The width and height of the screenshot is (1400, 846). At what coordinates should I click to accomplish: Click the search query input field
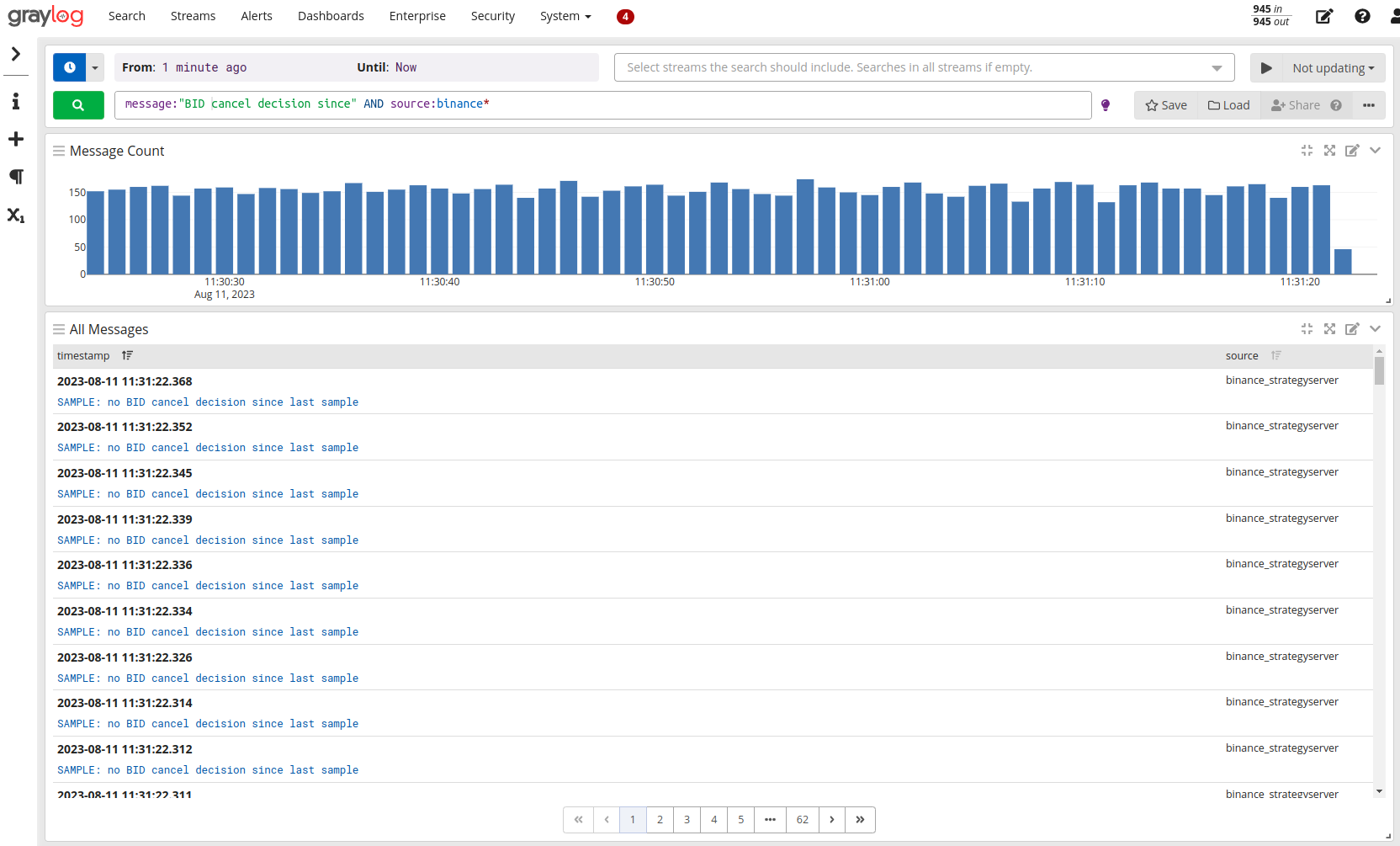602,104
